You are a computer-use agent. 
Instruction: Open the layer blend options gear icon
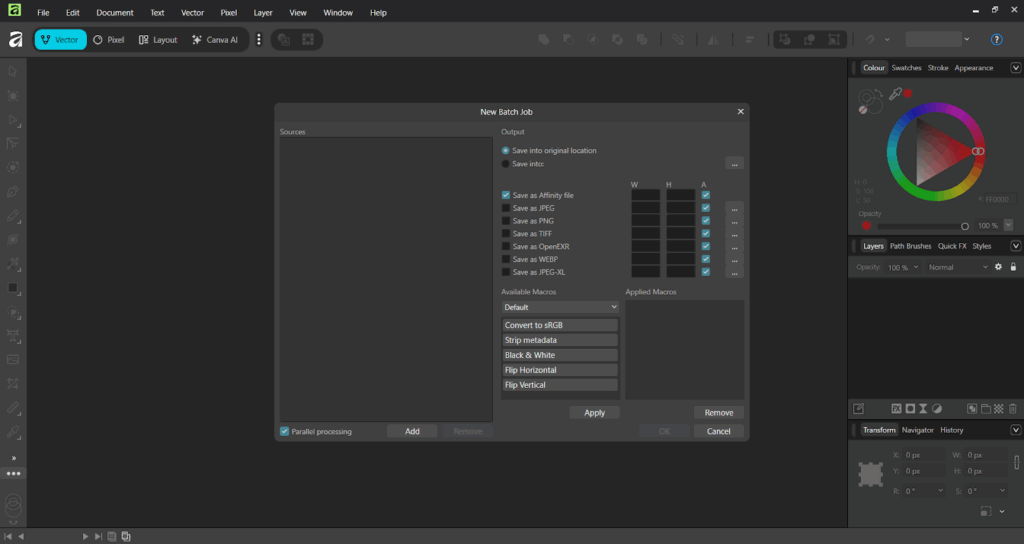tap(997, 268)
